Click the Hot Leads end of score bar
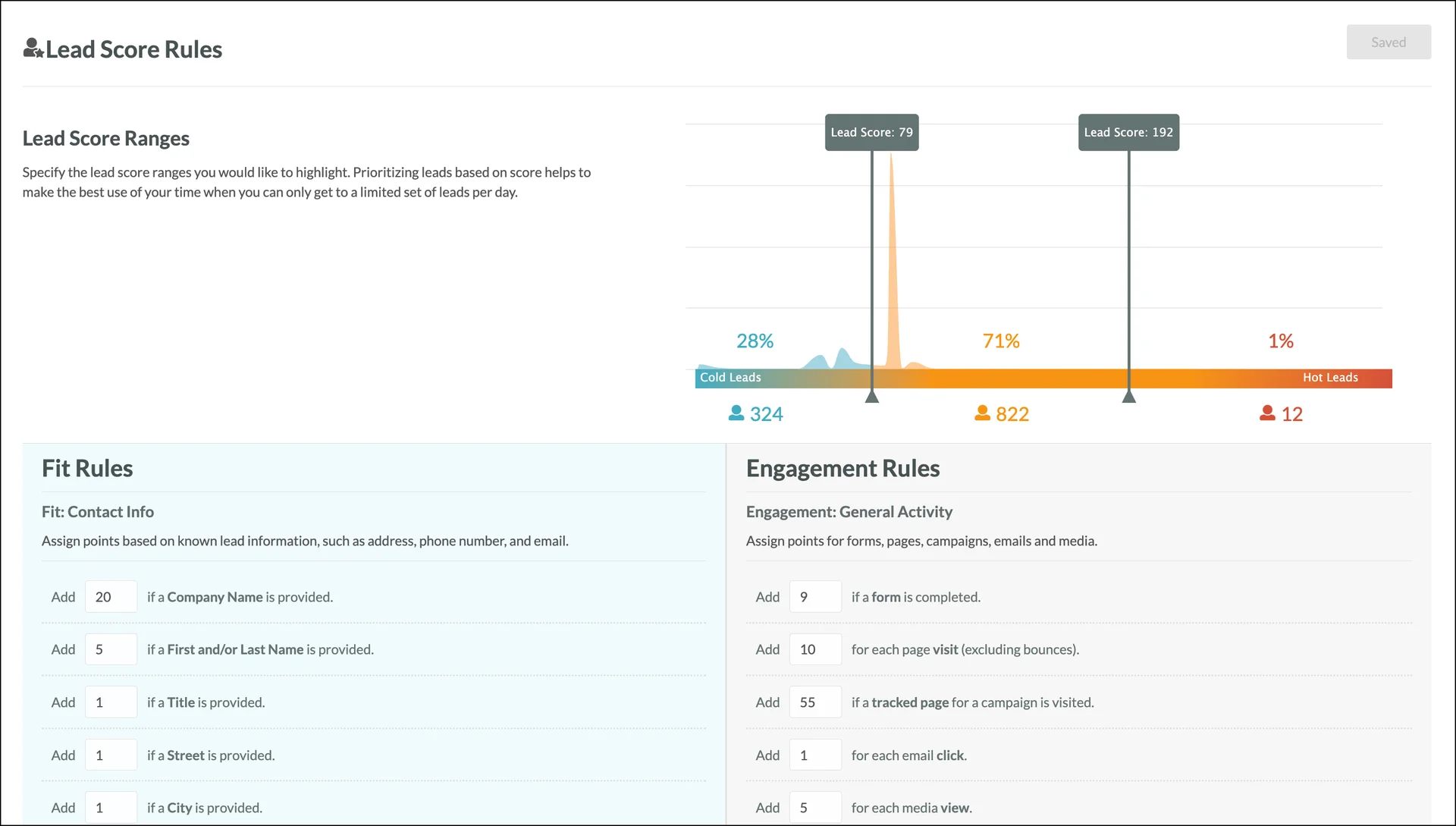1456x826 pixels. click(1330, 378)
